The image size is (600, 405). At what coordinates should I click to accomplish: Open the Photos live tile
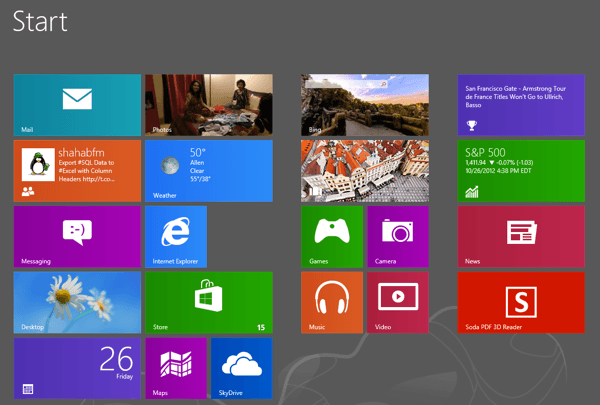pos(208,105)
